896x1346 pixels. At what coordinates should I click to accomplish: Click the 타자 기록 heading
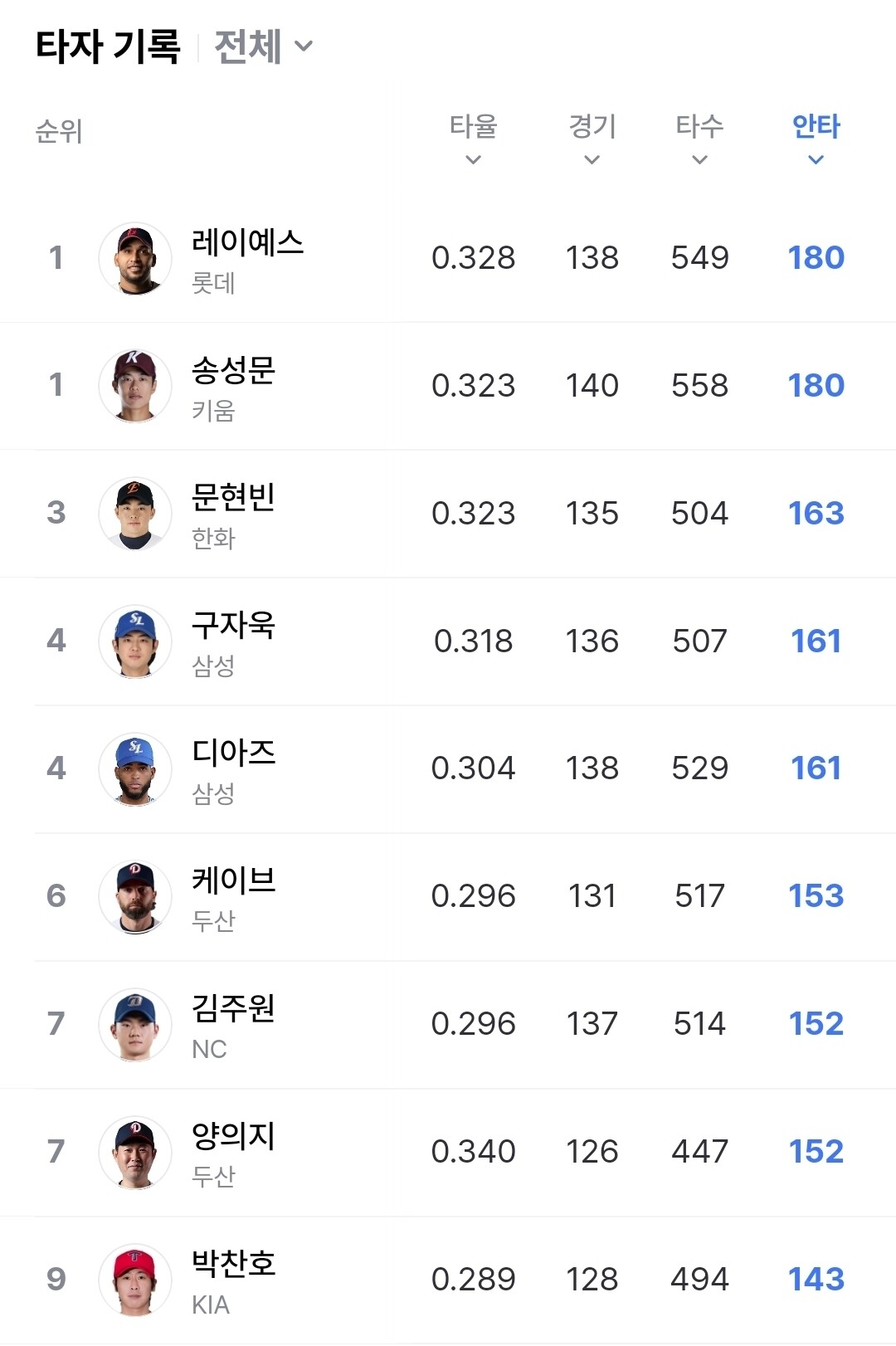coord(108,46)
